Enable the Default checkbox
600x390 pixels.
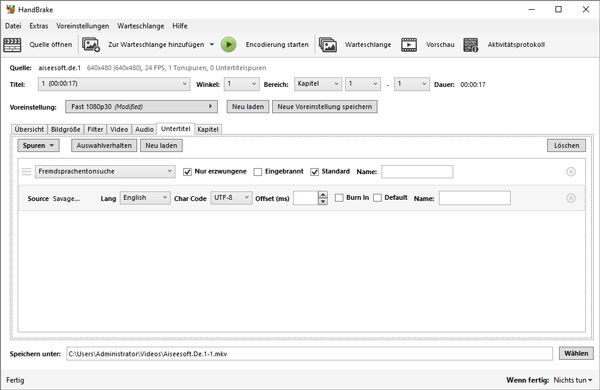click(x=377, y=198)
